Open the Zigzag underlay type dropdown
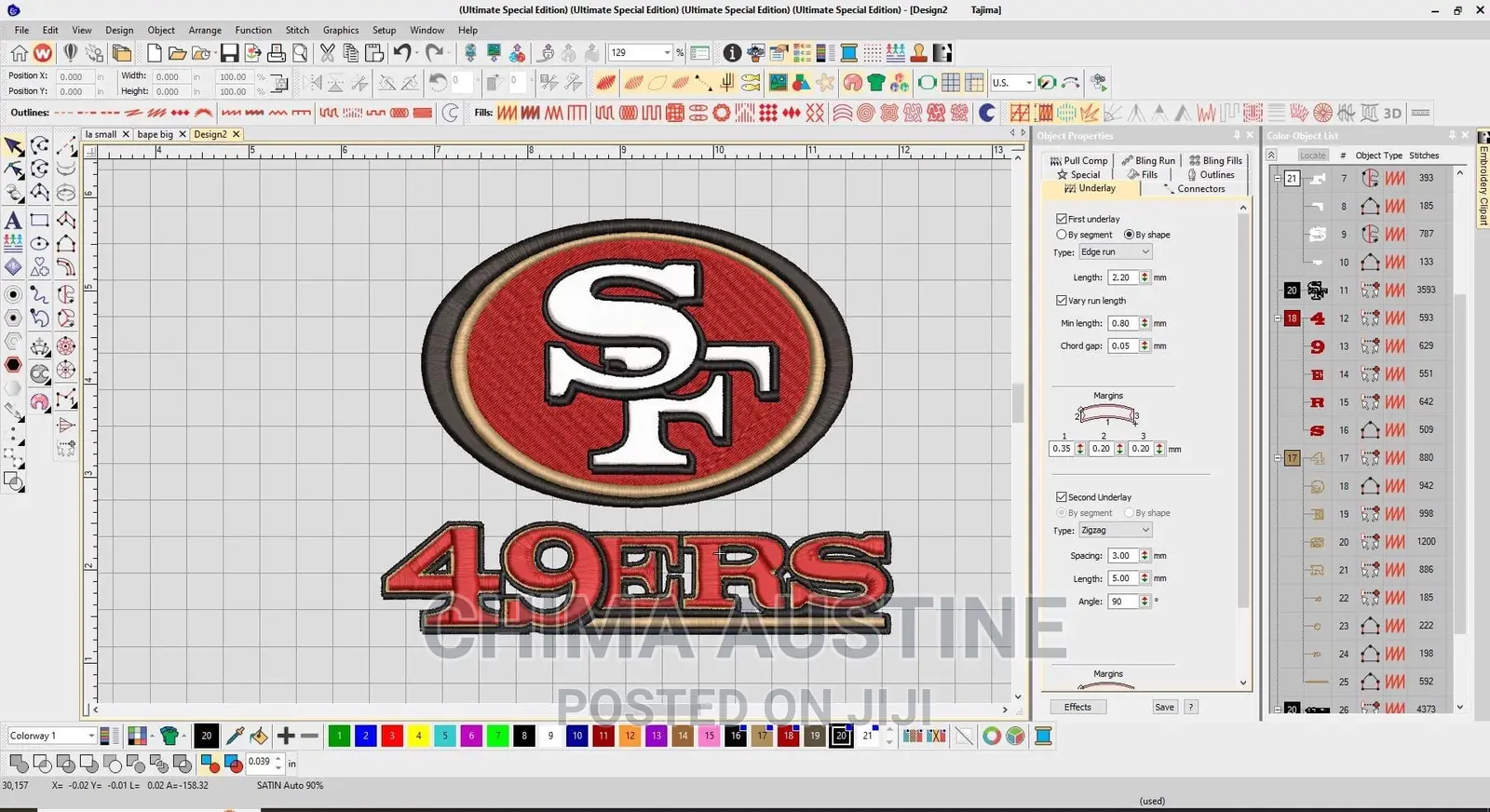1490x812 pixels. click(1115, 530)
